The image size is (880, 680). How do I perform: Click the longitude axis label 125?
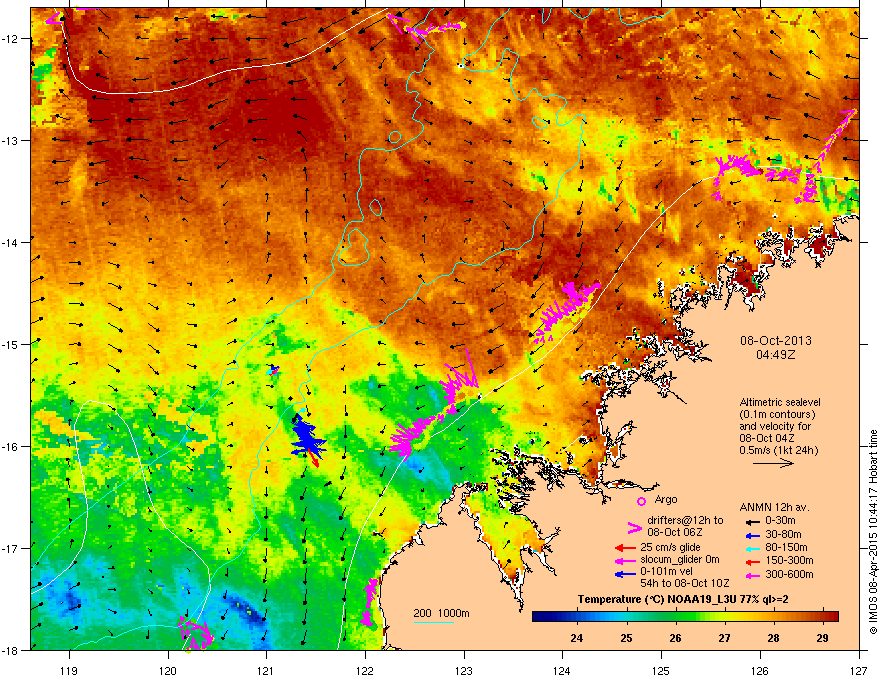click(661, 670)
